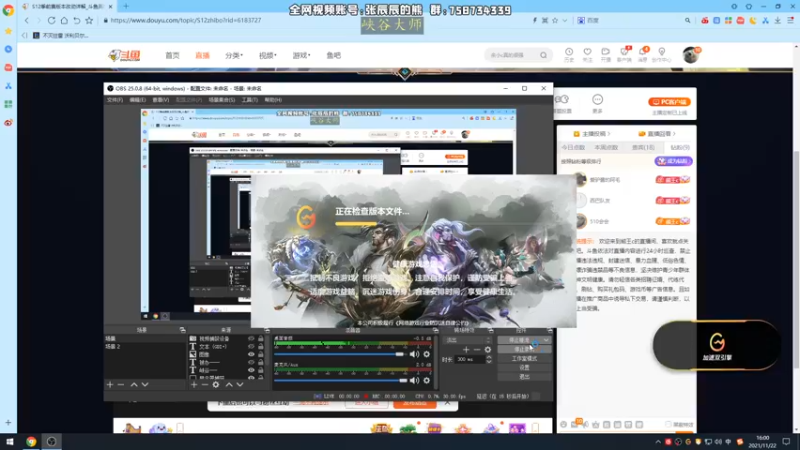The width and height of the screenshot is (800, 450).
Task: Go to 直播 in Douyu navigation
Action: 203,55
